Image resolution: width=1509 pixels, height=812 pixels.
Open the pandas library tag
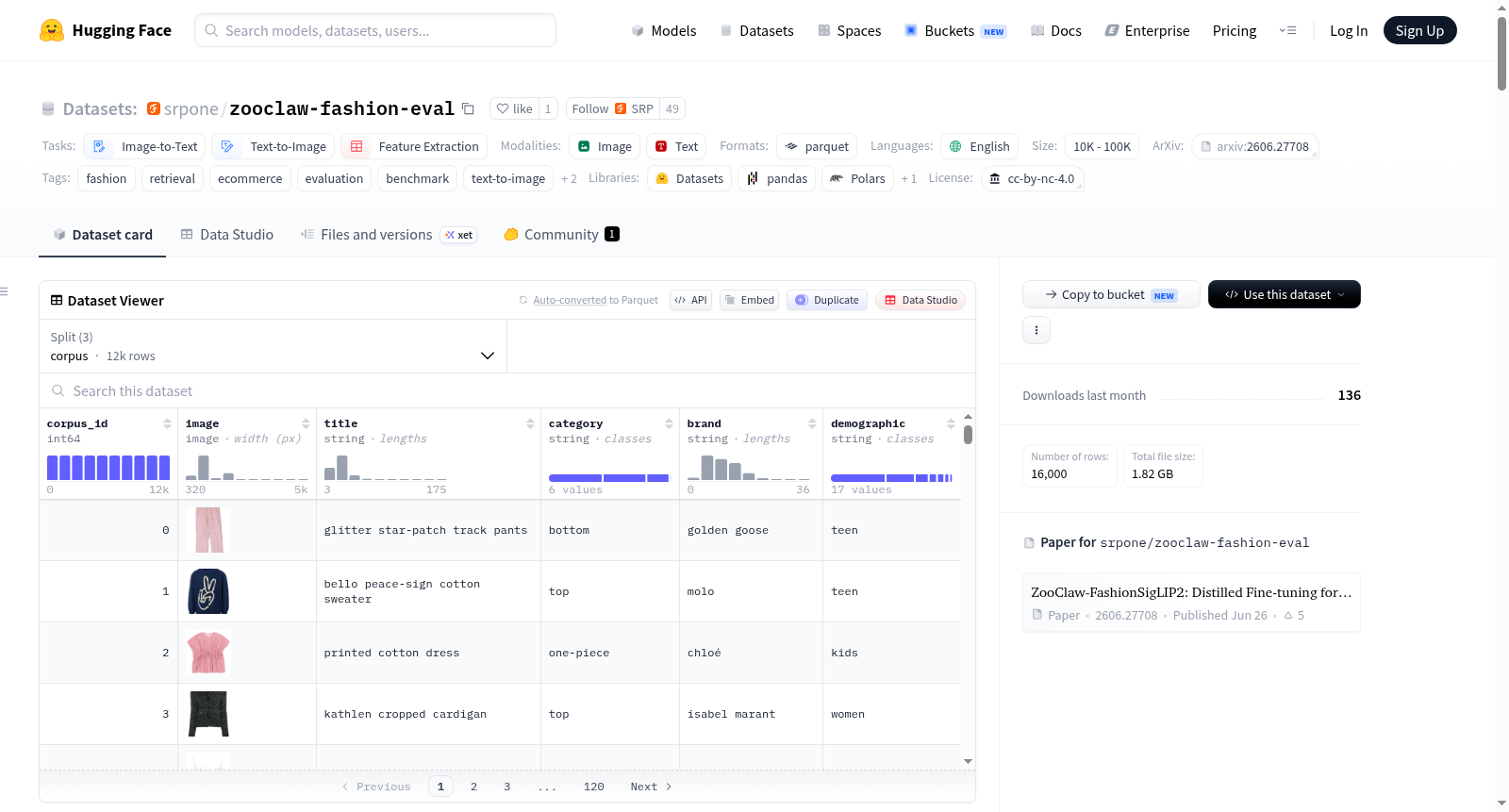click(x=777, y=178)
